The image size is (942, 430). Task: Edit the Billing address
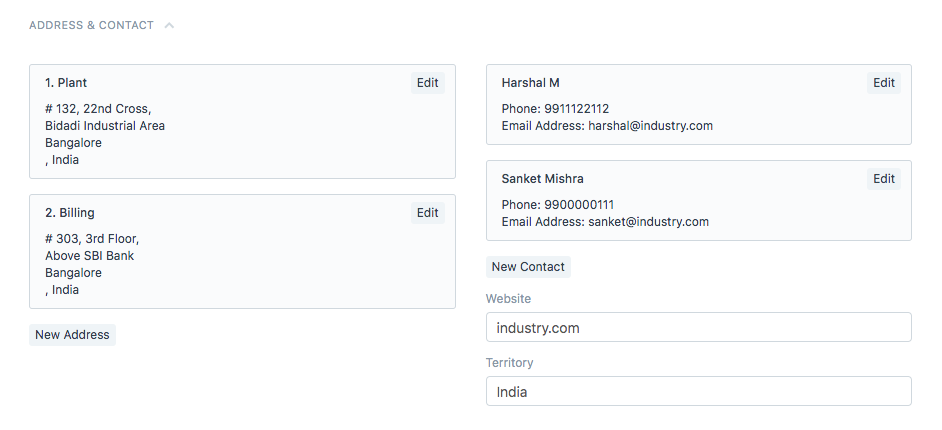tap(428, 213)
